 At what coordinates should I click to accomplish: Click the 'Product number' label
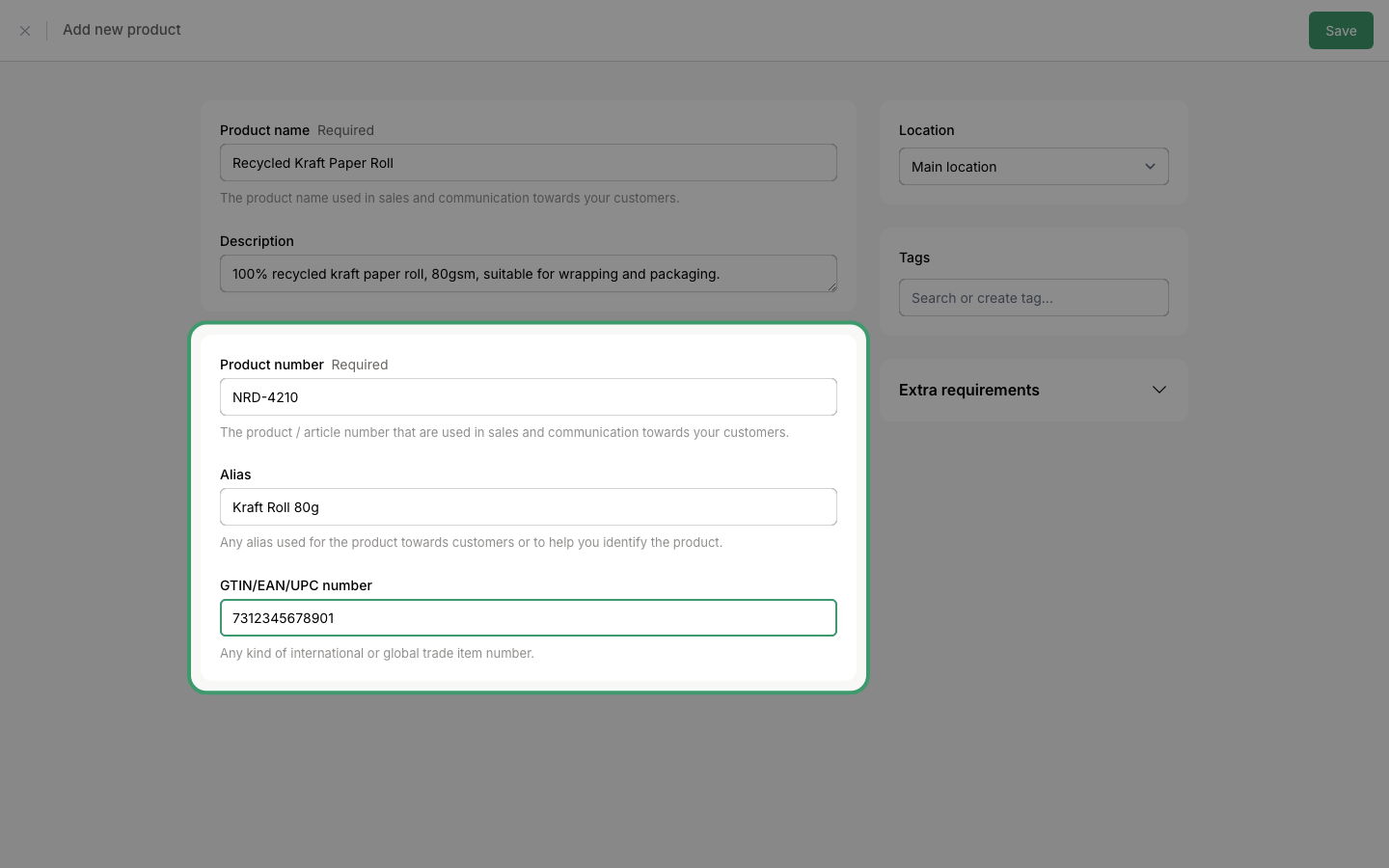(x=272, y=365)
